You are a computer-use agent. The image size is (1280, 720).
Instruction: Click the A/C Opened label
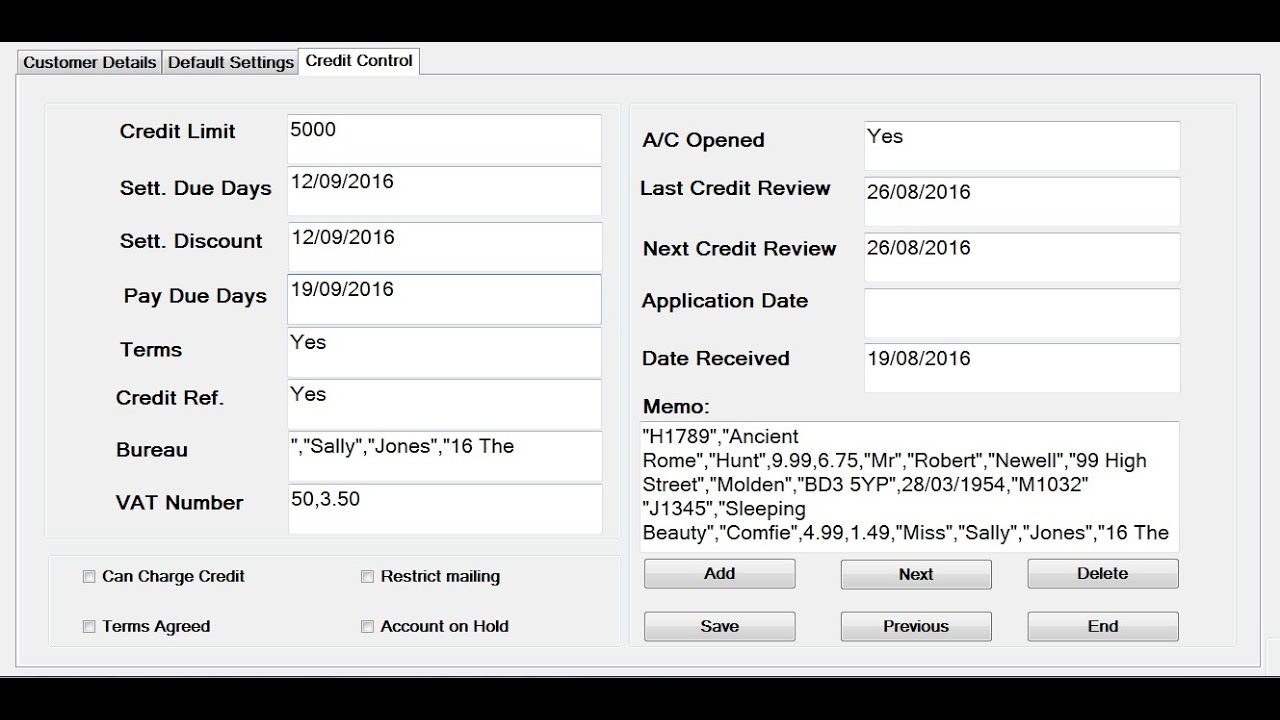point(704,140)
